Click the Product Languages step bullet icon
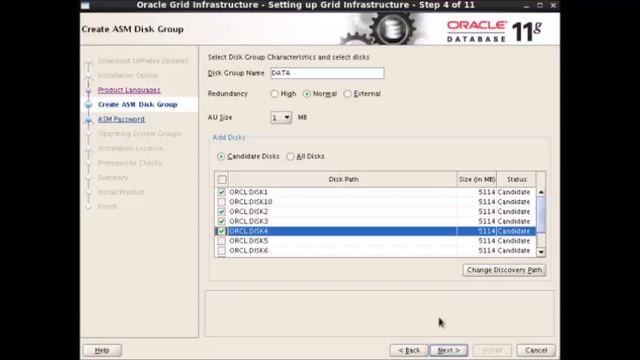 tap(89, 91)
